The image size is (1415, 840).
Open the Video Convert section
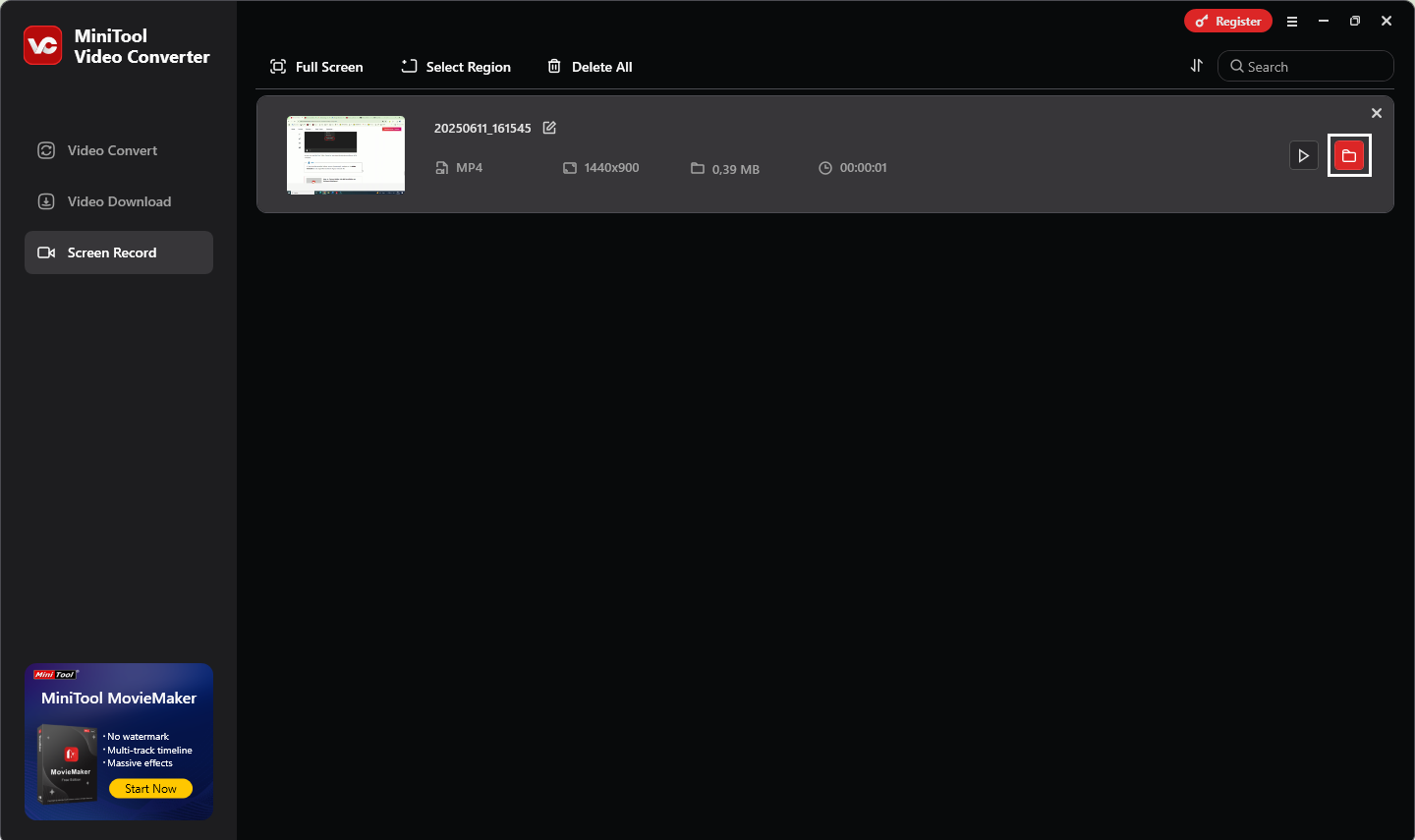(119, 150)
